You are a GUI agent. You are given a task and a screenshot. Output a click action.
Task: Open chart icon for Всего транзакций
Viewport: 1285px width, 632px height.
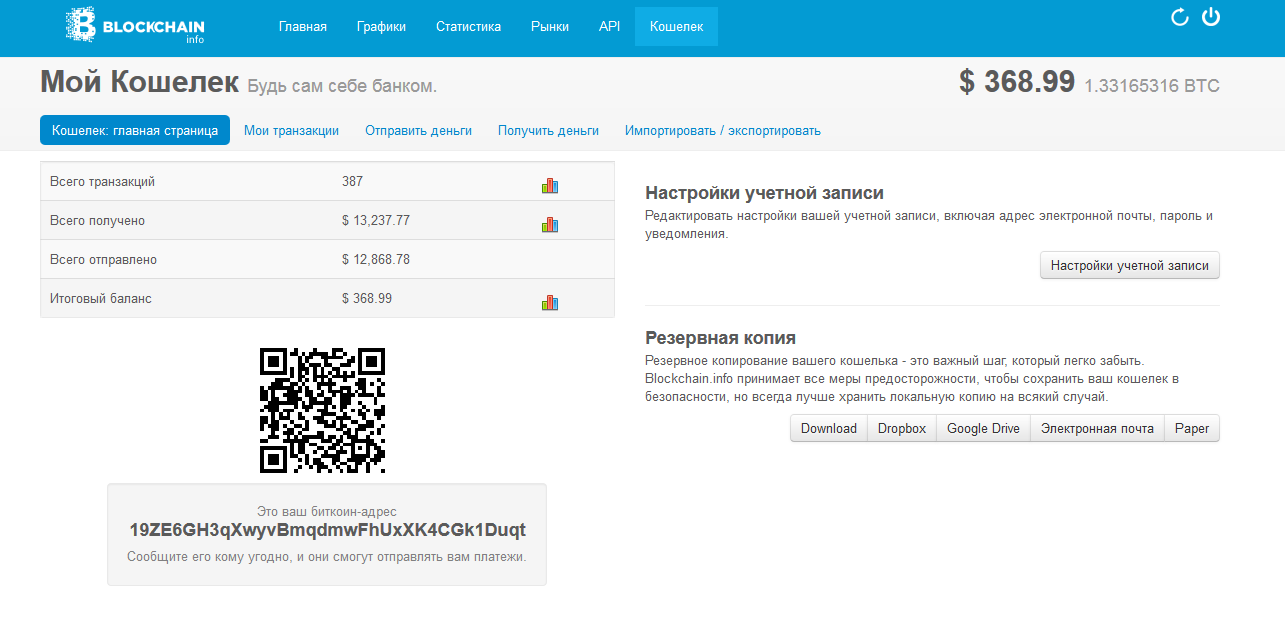(550, 185)
